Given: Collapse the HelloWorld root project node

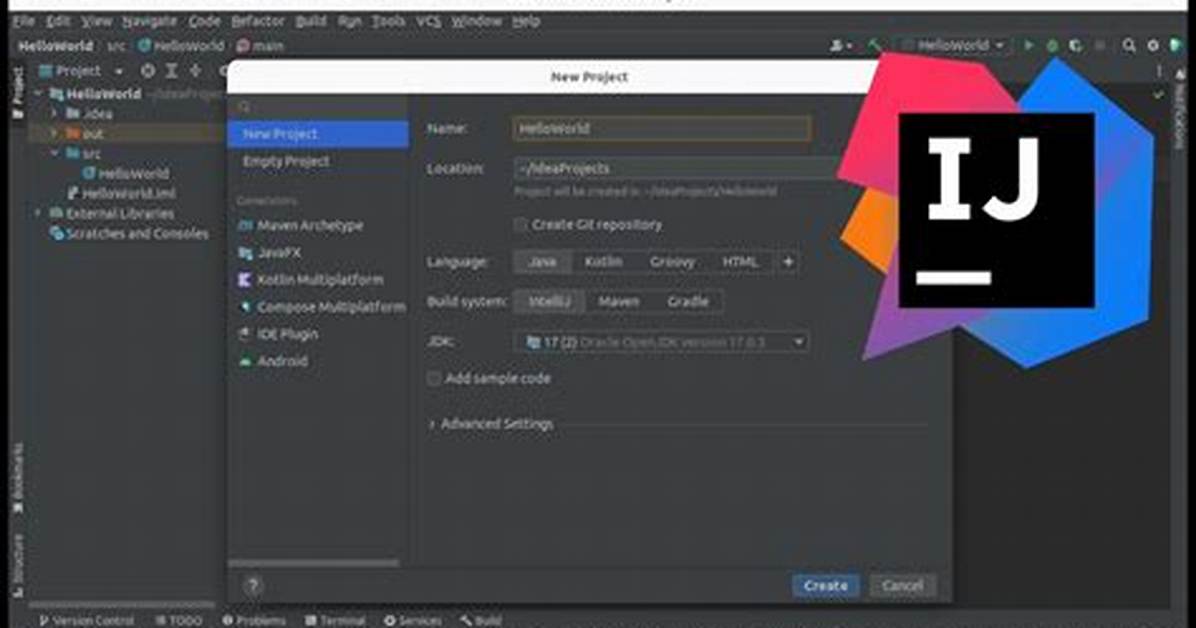Looking at the screenshot, I should [38, 94].
